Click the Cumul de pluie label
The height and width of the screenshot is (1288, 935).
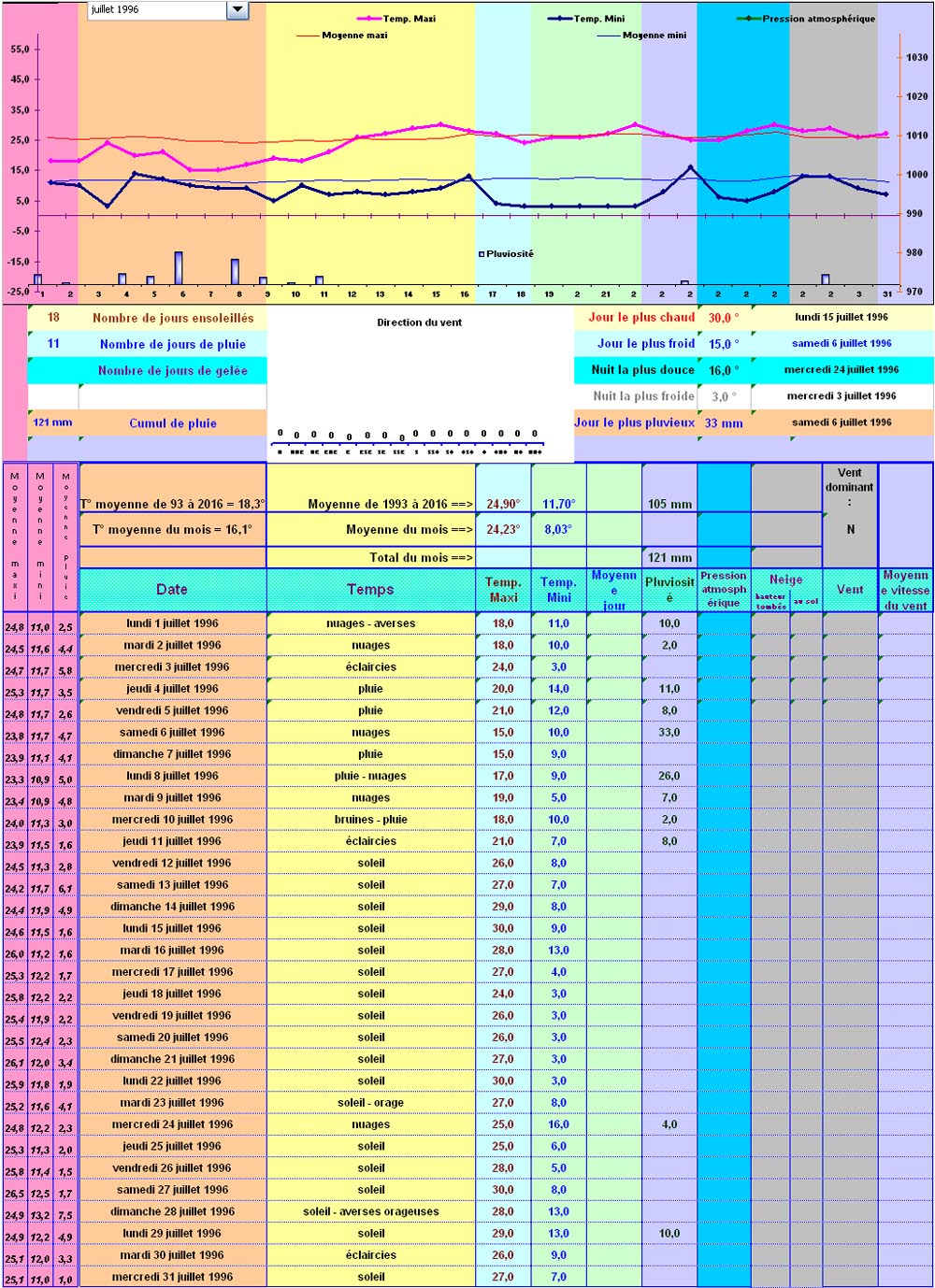click(173, 423)
